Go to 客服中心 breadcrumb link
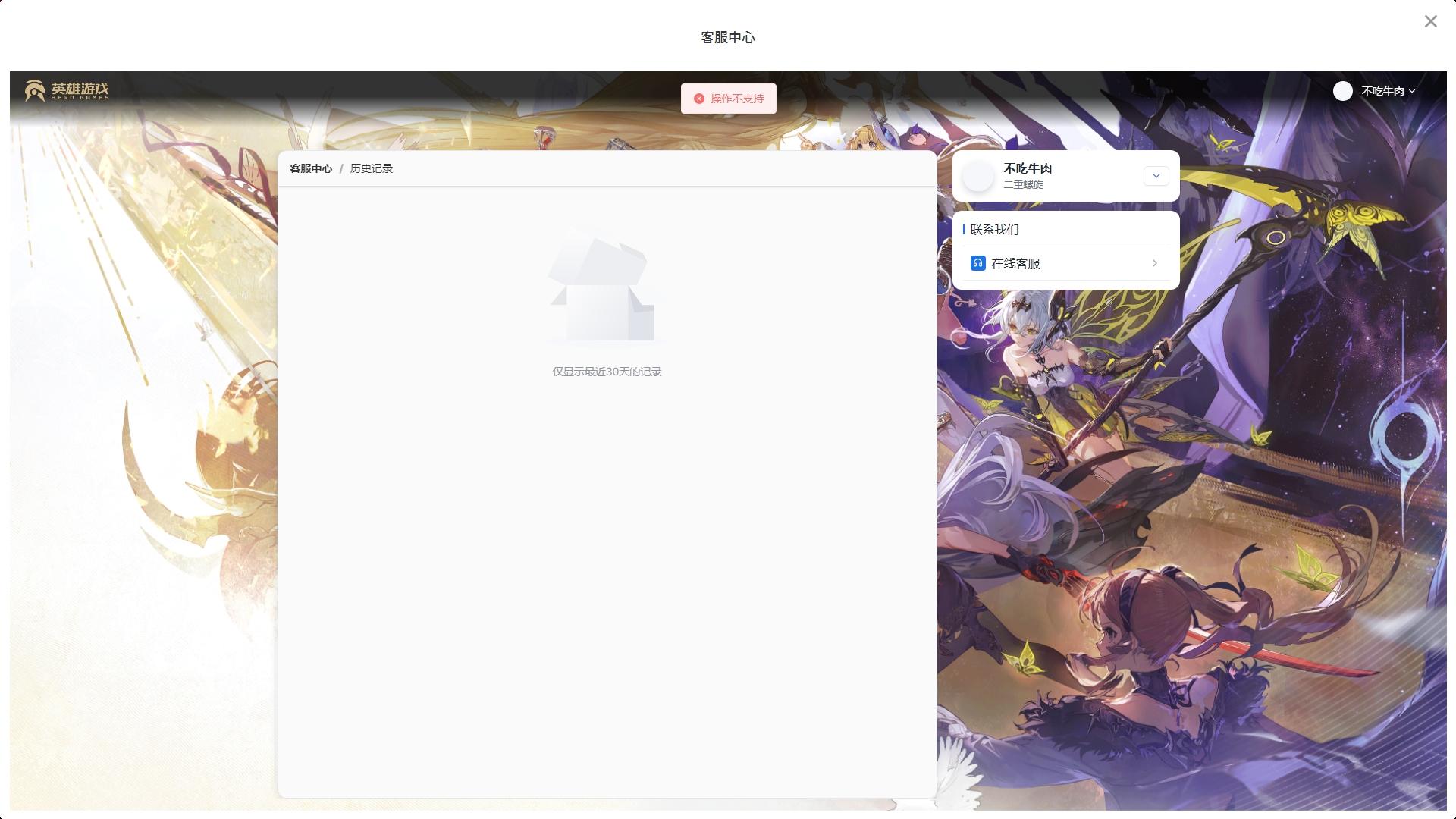Viewport: 1456px width, 819px height. (x=311, y=168)
